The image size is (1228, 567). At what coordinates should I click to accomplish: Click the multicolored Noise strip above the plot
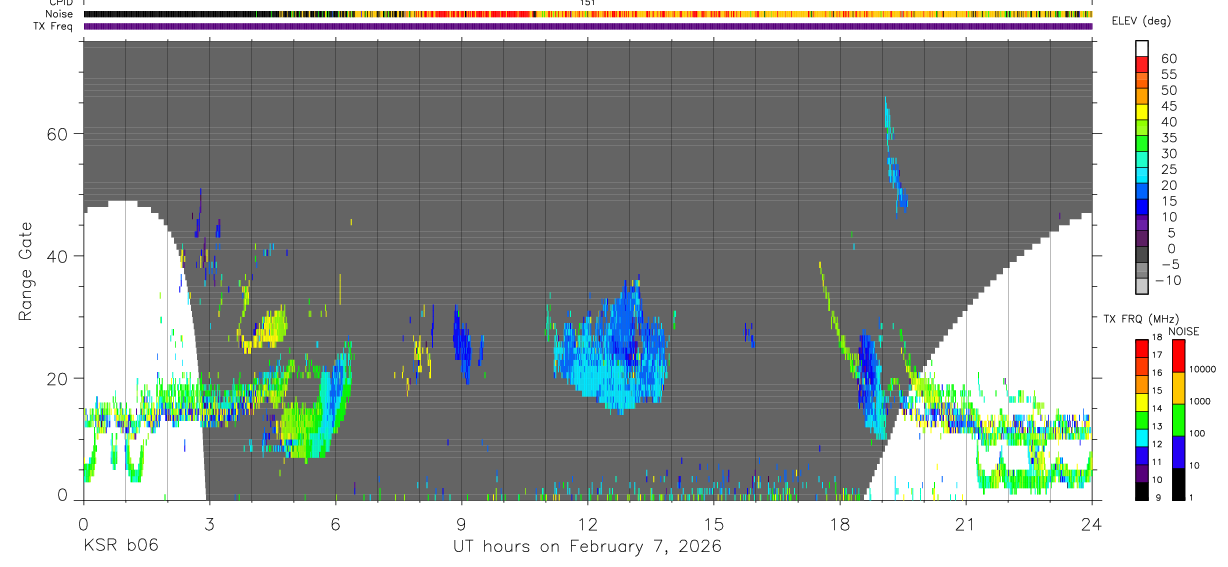(x=588, y=14)
